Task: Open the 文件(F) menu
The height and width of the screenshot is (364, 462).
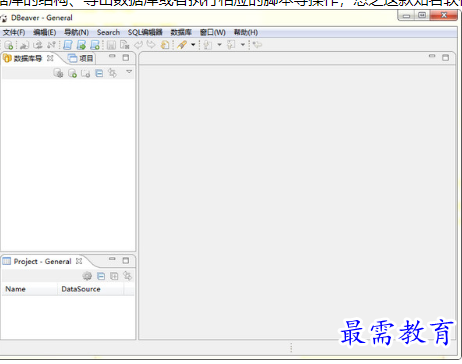Action: point(14,32)
